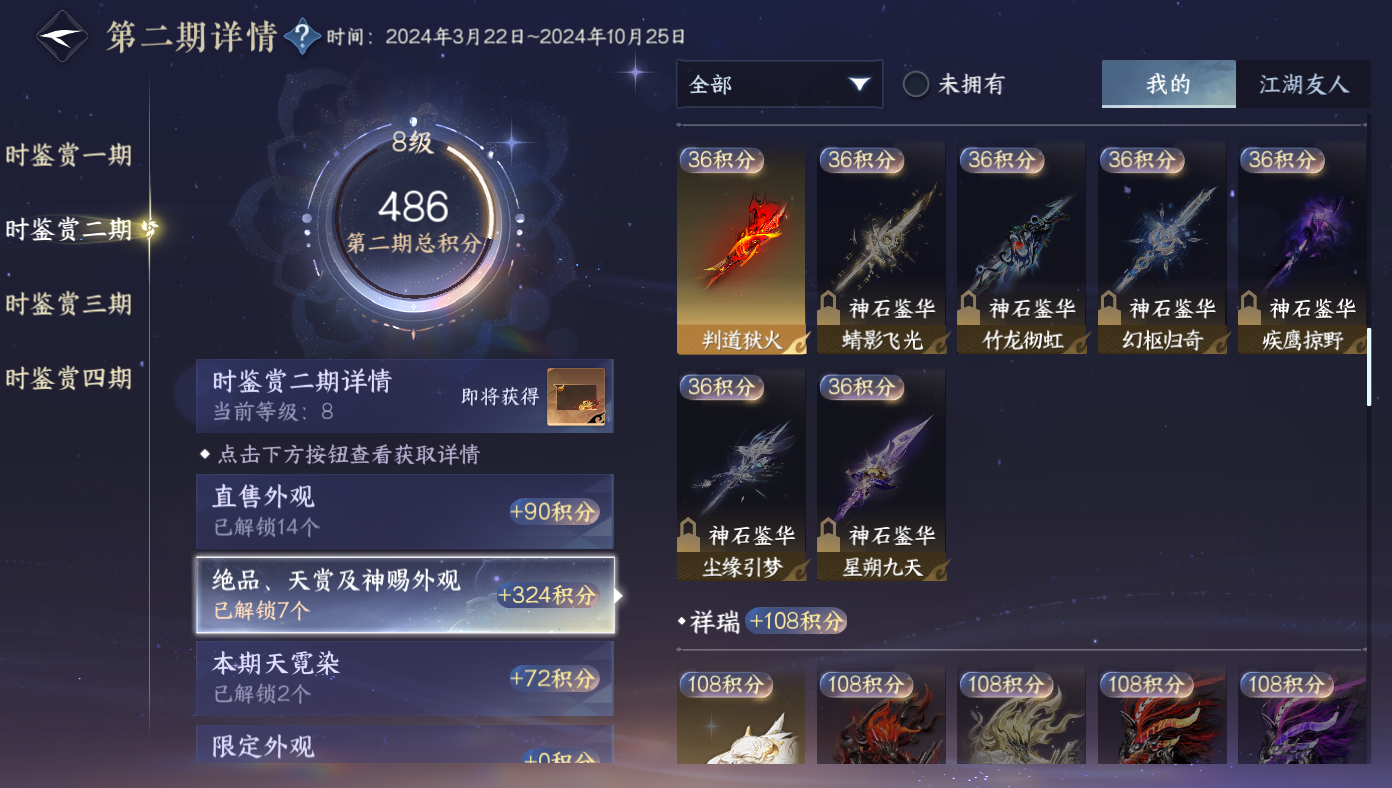
Task: Select the 尘缘引梦 weapon icon
Action: [741, 476]
